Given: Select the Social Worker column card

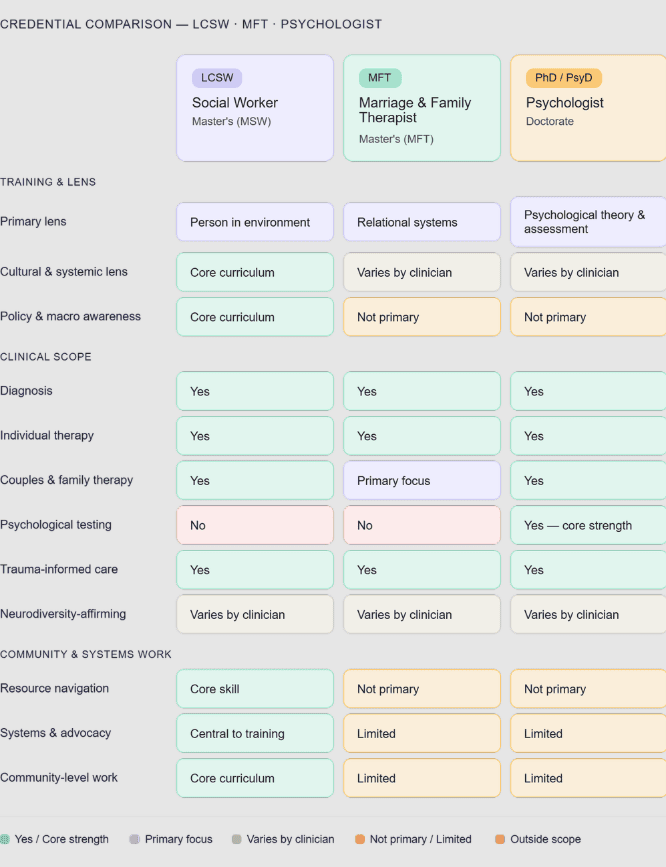Looking at the screenshot, I should [254, 108].
